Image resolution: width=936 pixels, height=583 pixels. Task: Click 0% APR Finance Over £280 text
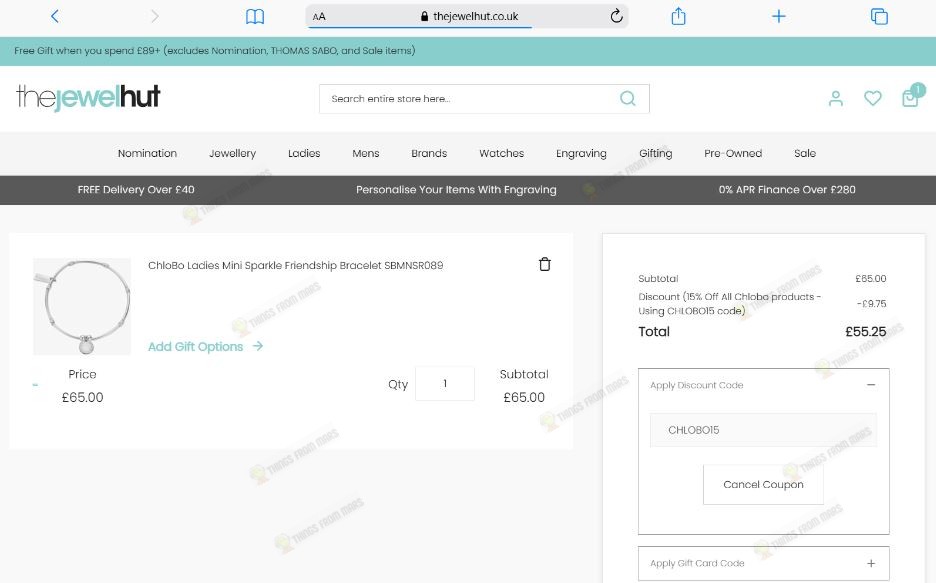[787, 190]
